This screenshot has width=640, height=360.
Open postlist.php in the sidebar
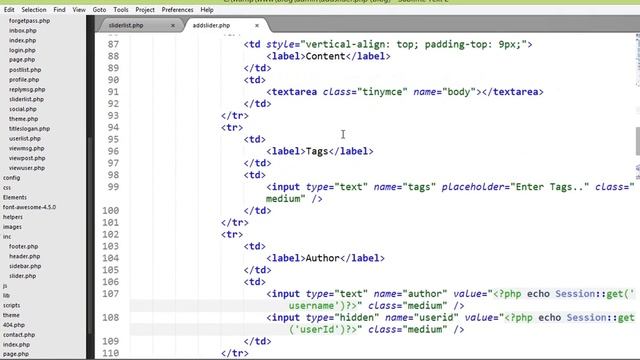(25, 69)
